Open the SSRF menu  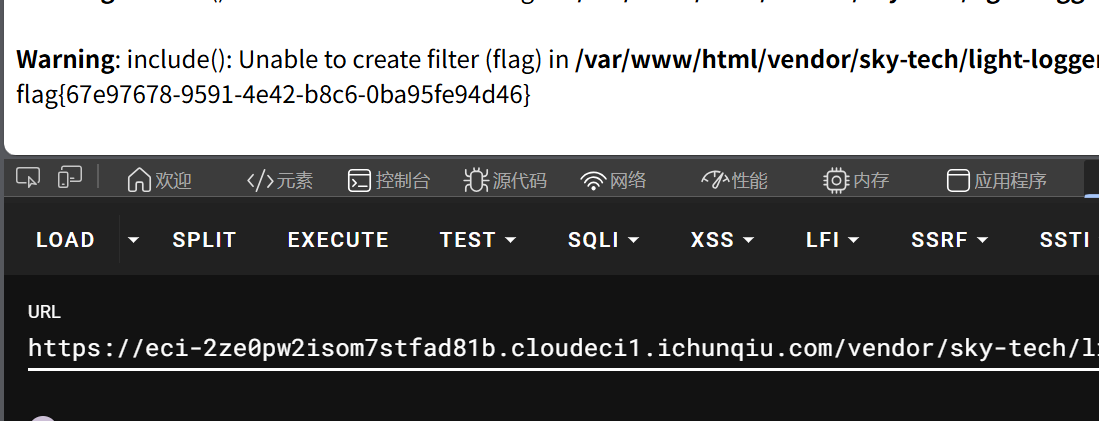click(949, 240)
